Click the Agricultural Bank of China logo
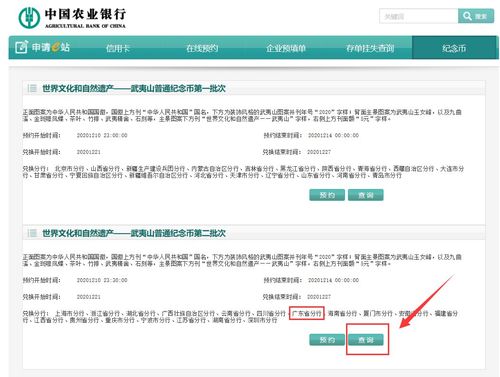The image size is (500, 377). (x=72, y=18)
